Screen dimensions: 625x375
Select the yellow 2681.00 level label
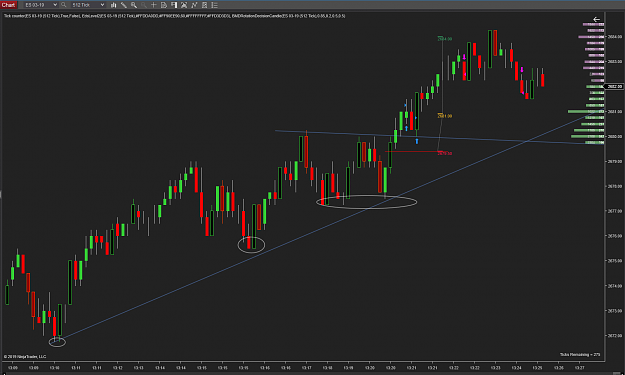(x=444, y=116)
